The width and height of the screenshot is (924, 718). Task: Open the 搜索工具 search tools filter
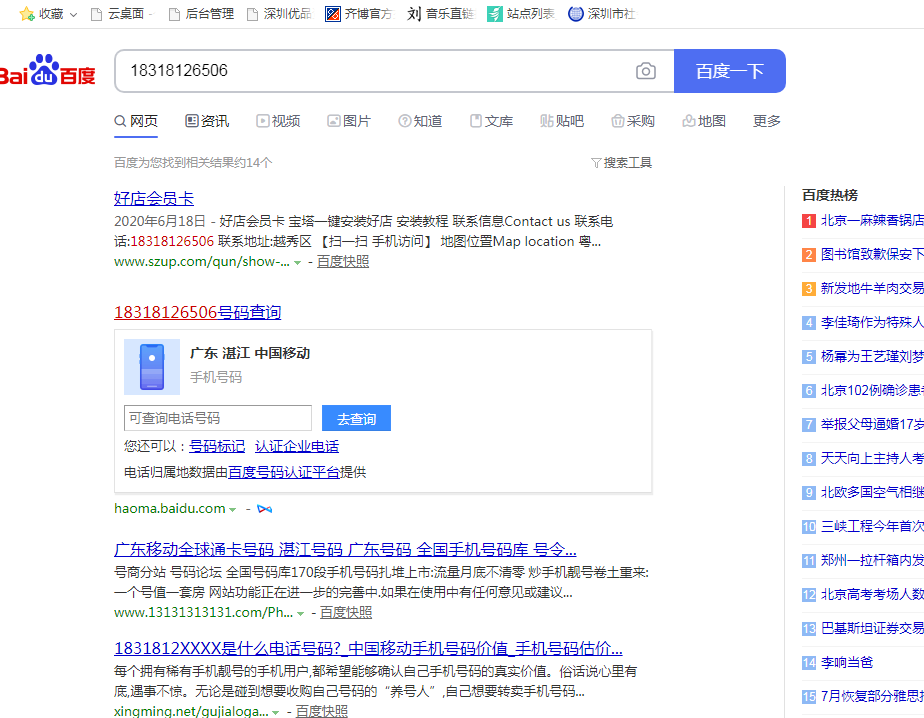(x=621, y=162)
